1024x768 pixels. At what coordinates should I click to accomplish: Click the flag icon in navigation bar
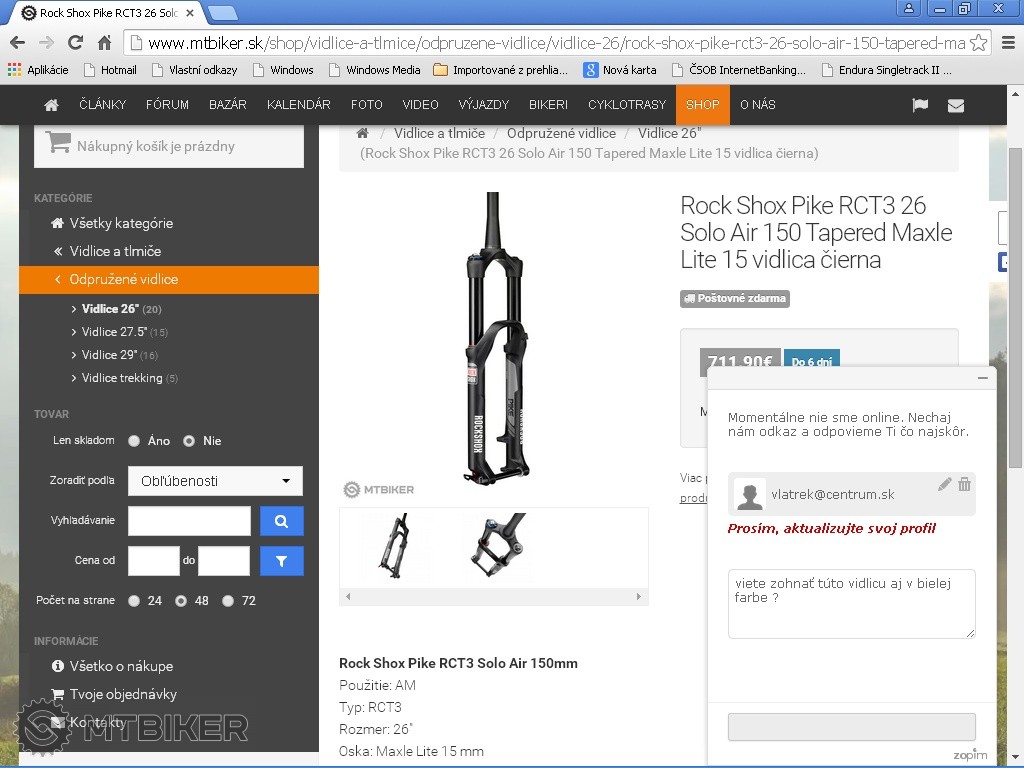click(x=920, y=105)
